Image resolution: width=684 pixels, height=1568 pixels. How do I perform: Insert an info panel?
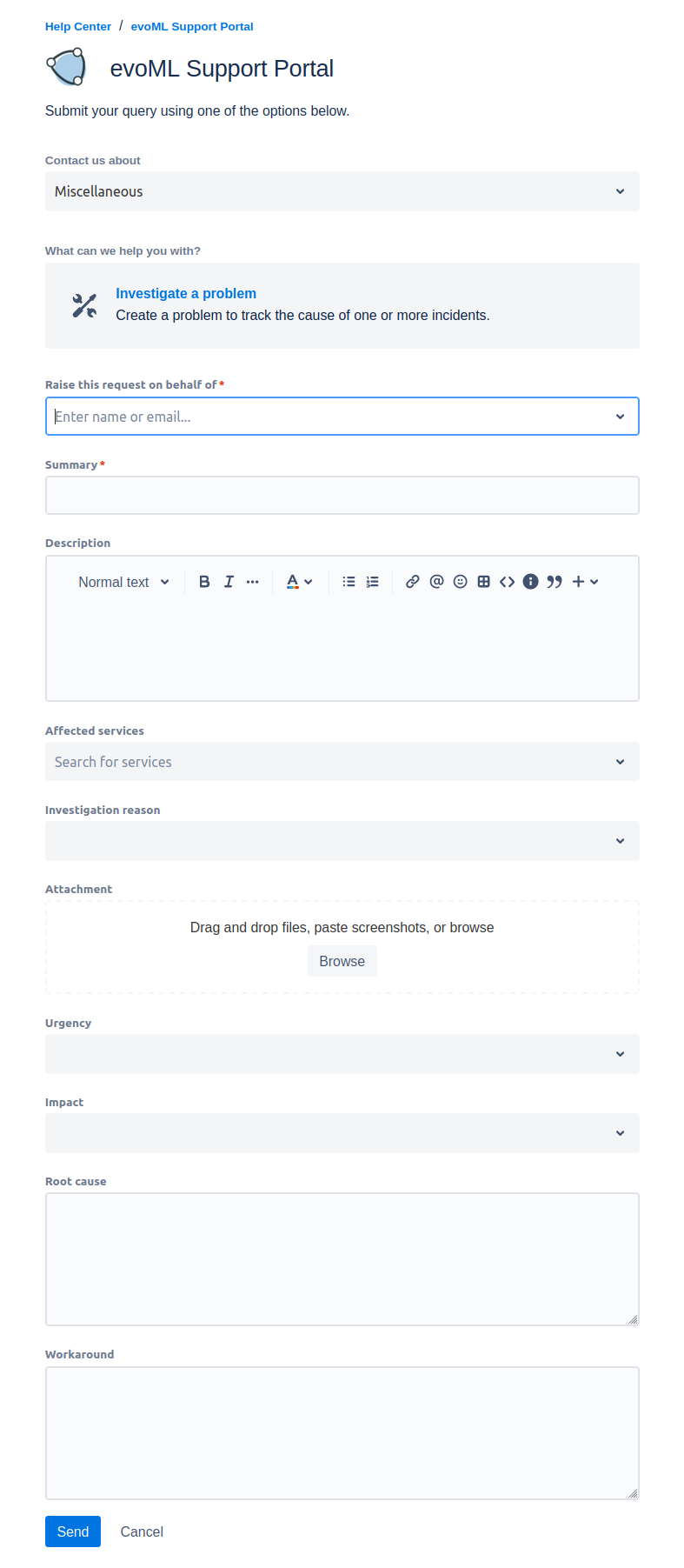tap(531, 582)
